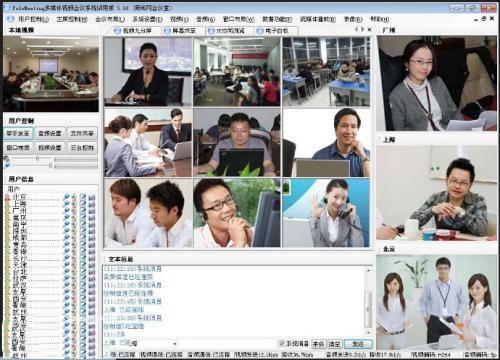Click the 视频九分屏 tab icon
Screen dimensions: 500x360
tap(117, 31)
